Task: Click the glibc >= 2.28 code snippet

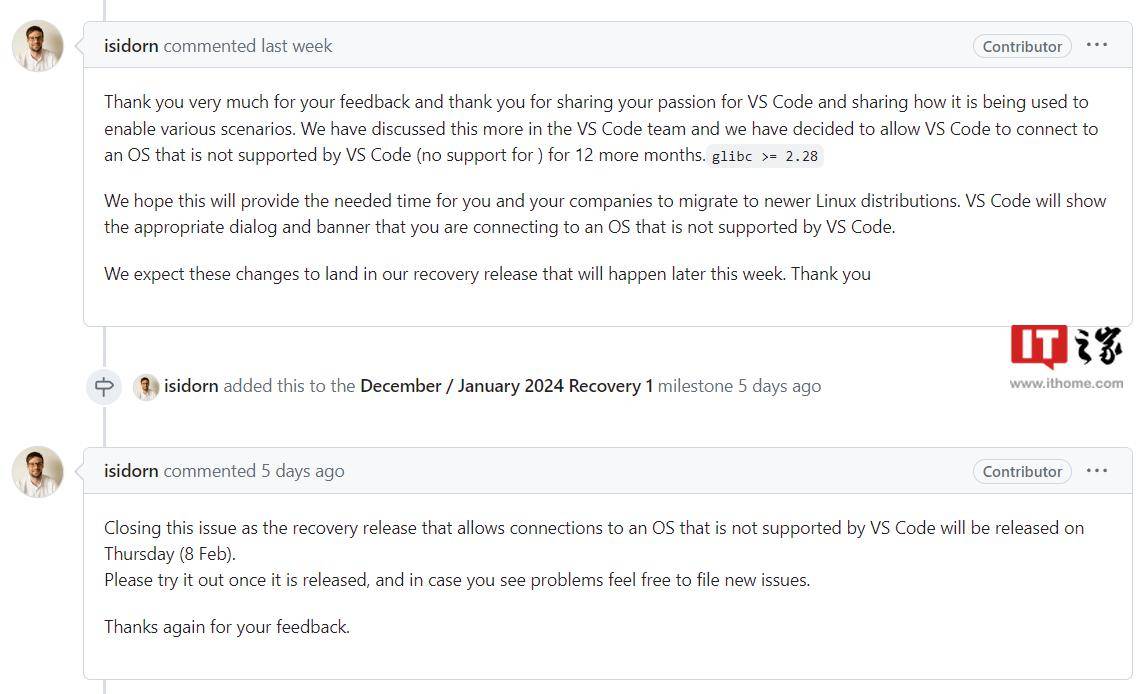Action: point(765,156)
